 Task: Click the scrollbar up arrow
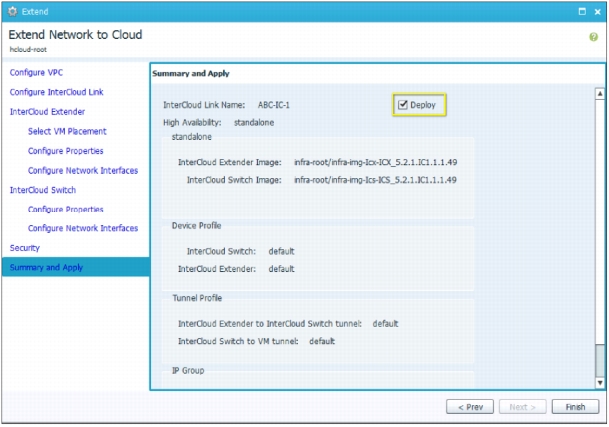(600, 94)
